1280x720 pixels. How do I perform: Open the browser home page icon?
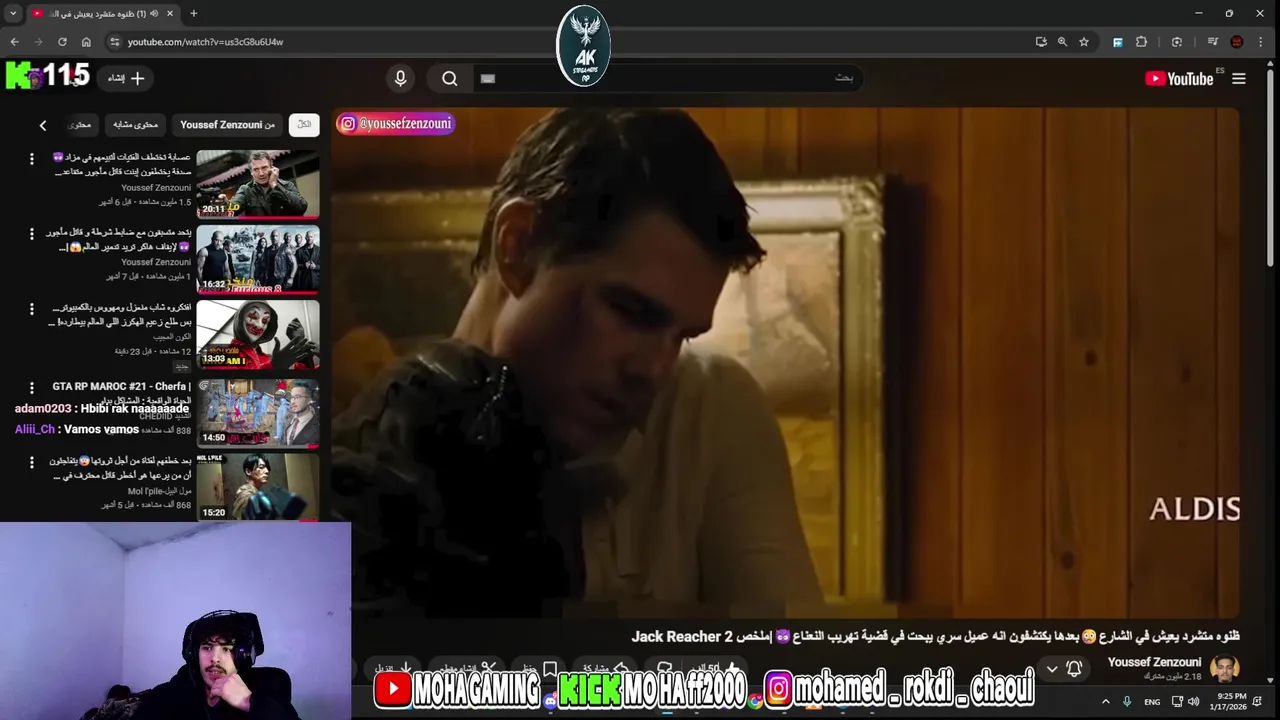click(x=86, y=42)
